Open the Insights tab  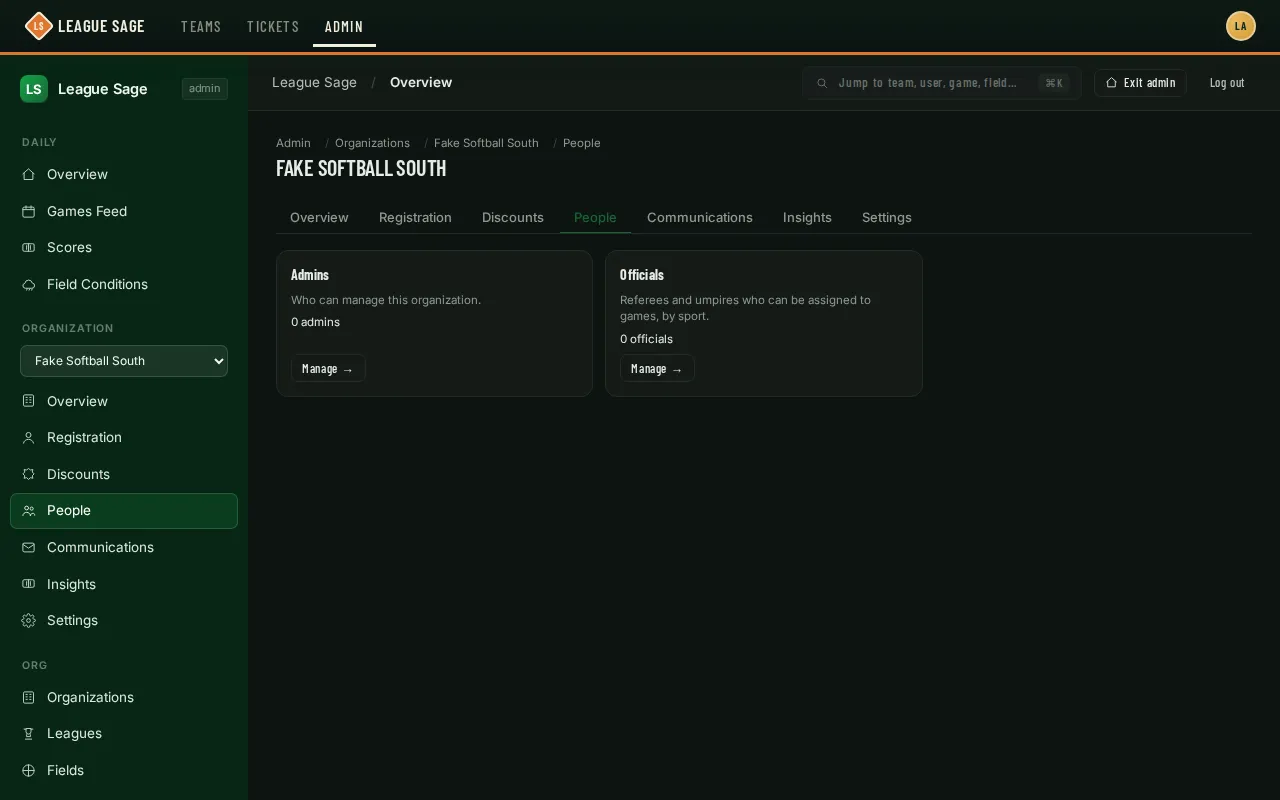pos(807,218)
